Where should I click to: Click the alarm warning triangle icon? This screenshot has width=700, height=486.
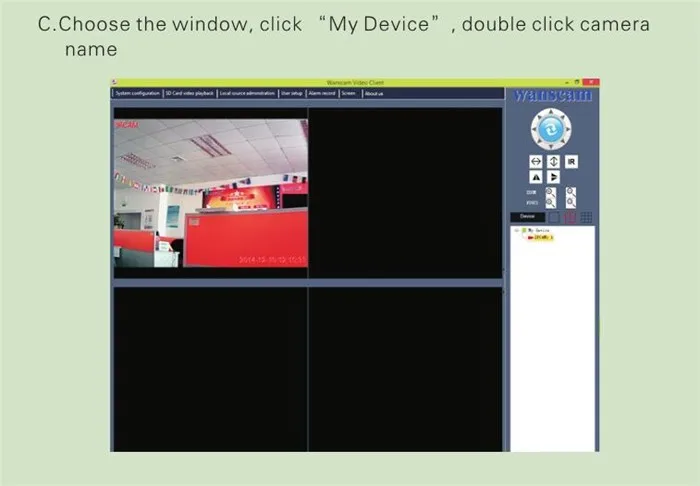pyautogui.click(x=536, y=177)
